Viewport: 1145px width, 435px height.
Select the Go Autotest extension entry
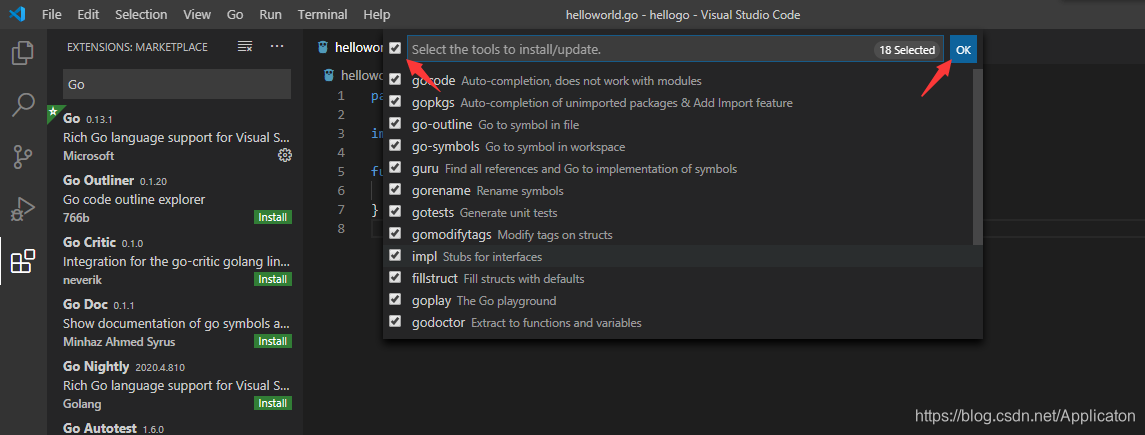click(x=175, y=426)
